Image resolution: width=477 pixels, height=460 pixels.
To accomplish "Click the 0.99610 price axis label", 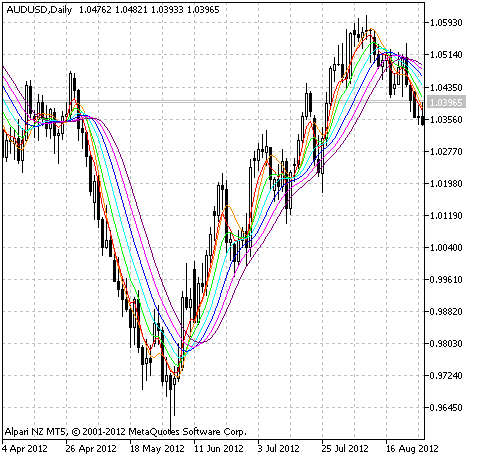I will click(446, 280).
